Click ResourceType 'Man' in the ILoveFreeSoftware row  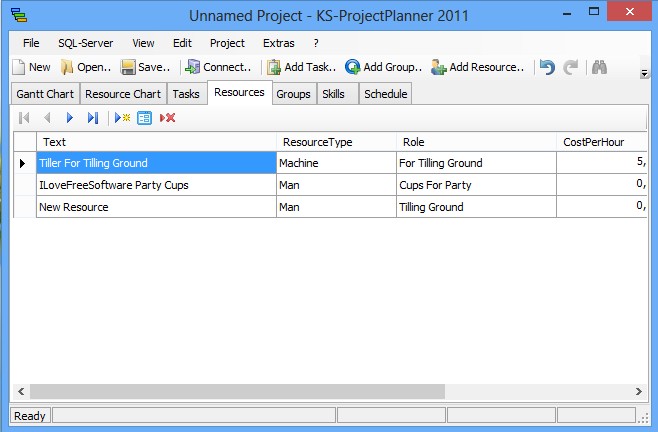(x=337, y=185)
